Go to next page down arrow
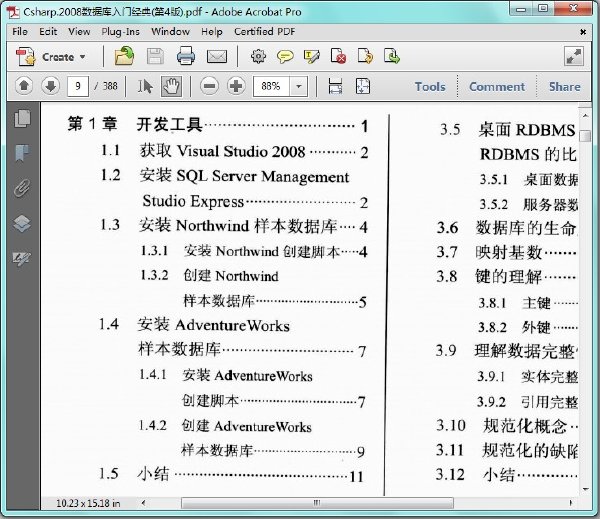Screen dimensions: 600x519 51,86
